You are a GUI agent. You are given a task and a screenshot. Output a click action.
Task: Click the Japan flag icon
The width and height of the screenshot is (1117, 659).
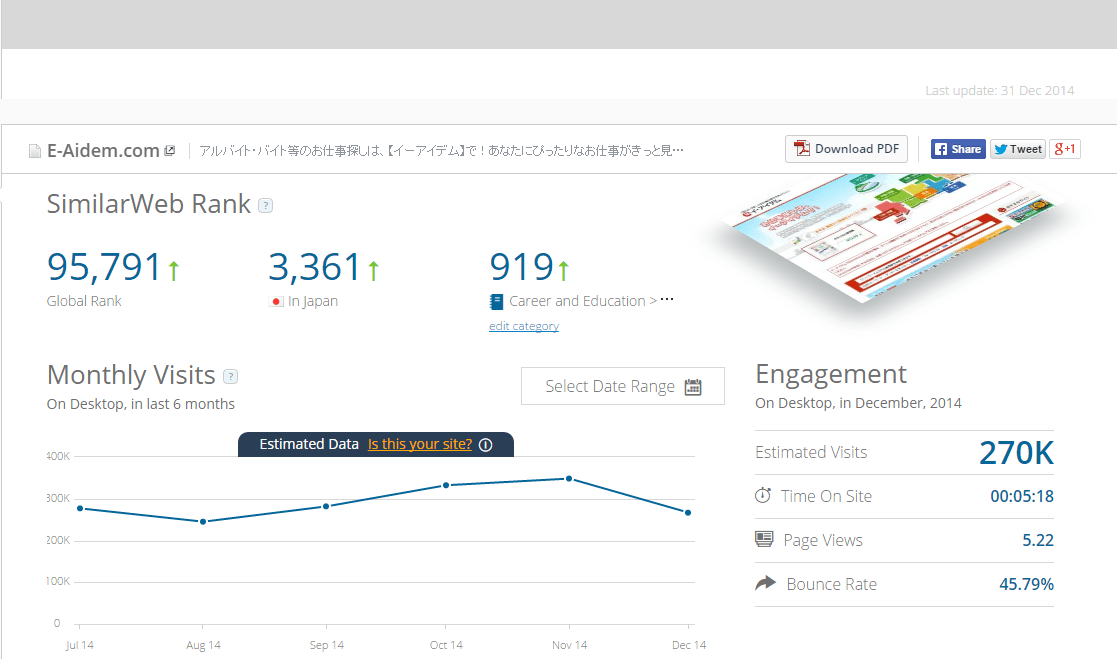pos(276,301)
